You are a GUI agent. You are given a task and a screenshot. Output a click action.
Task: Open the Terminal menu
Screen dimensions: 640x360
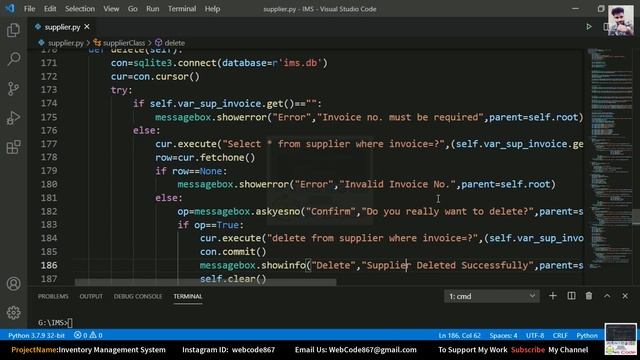pyautogui.click(x=182, y=9)
